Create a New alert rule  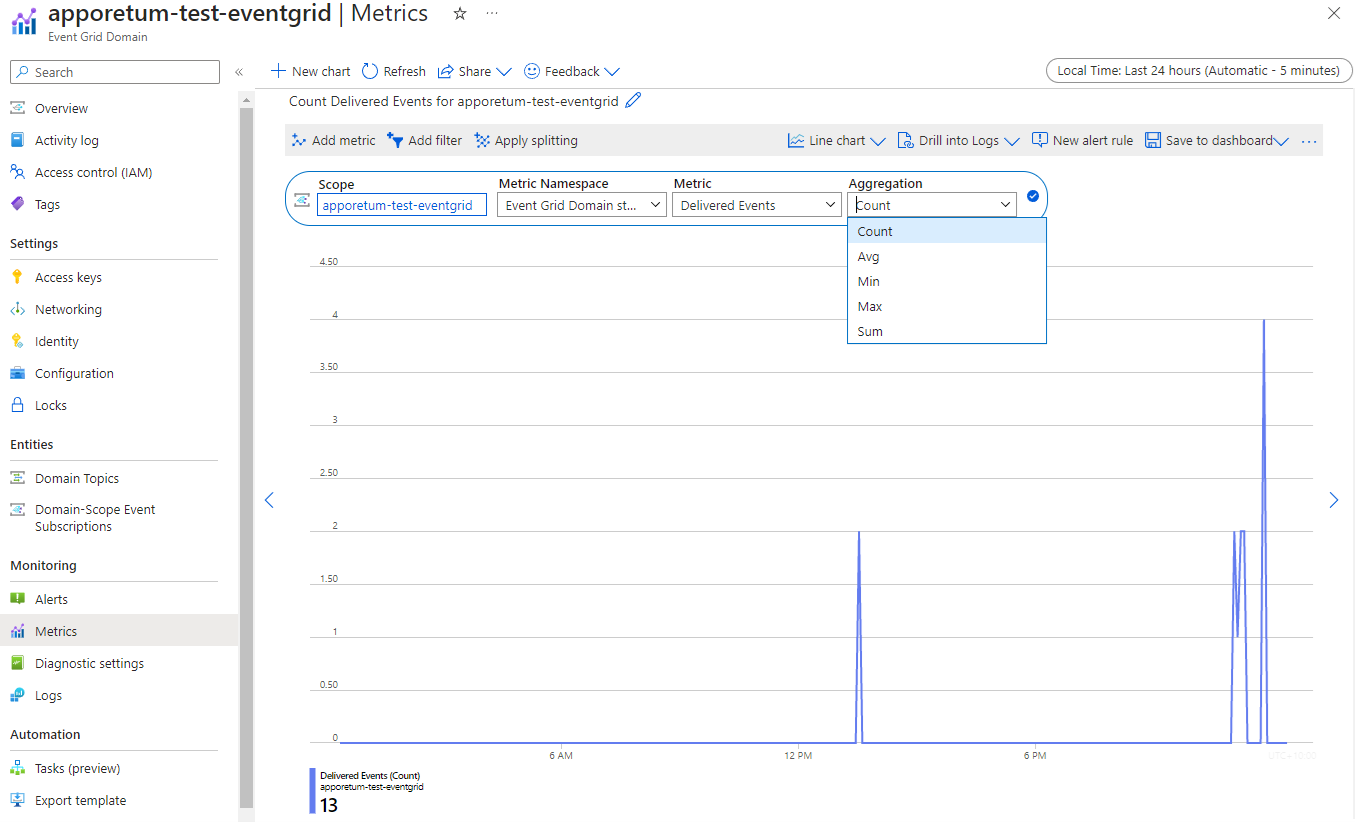[1082, 140]
